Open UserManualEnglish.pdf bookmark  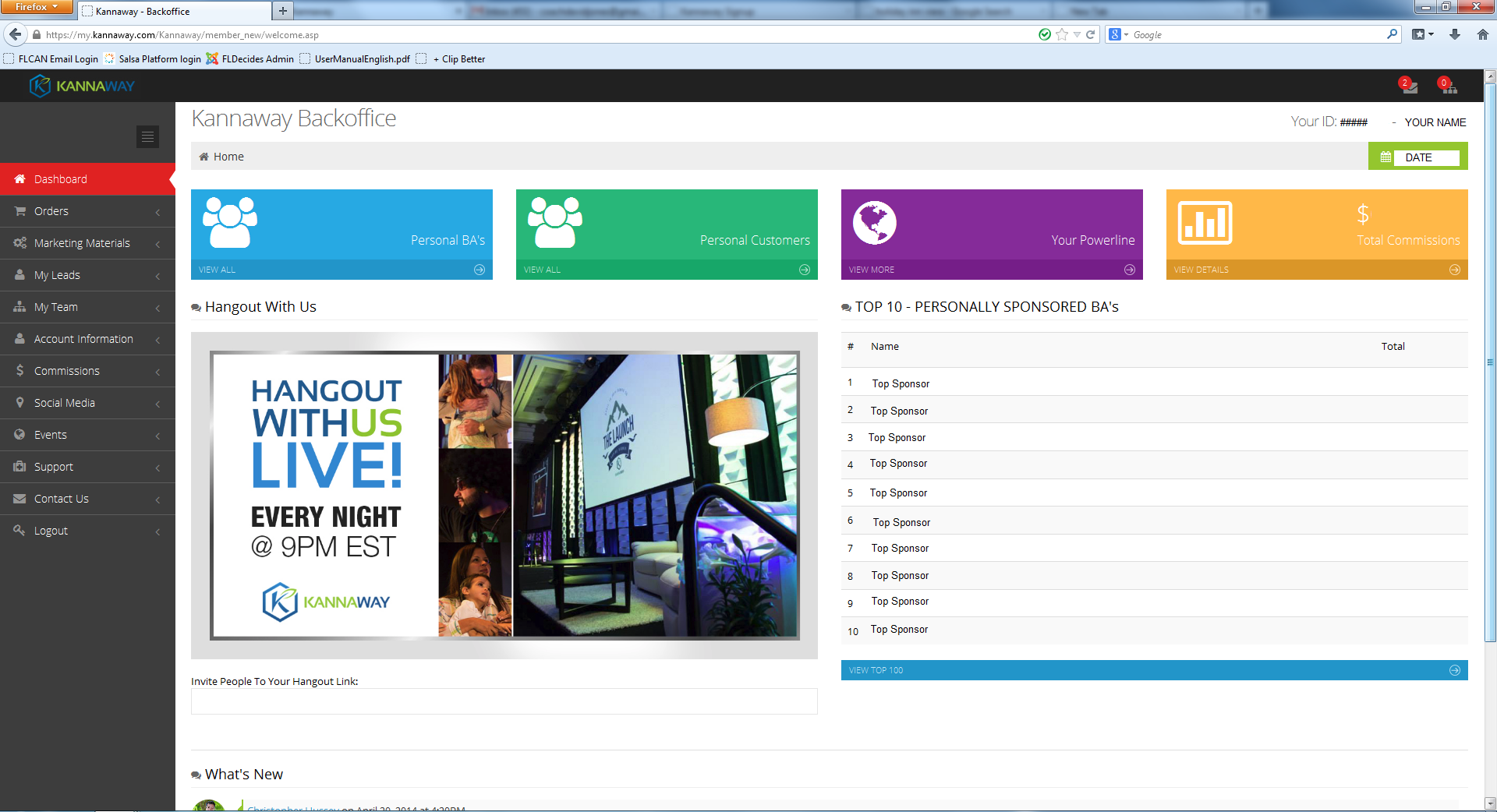click(355, 58)
